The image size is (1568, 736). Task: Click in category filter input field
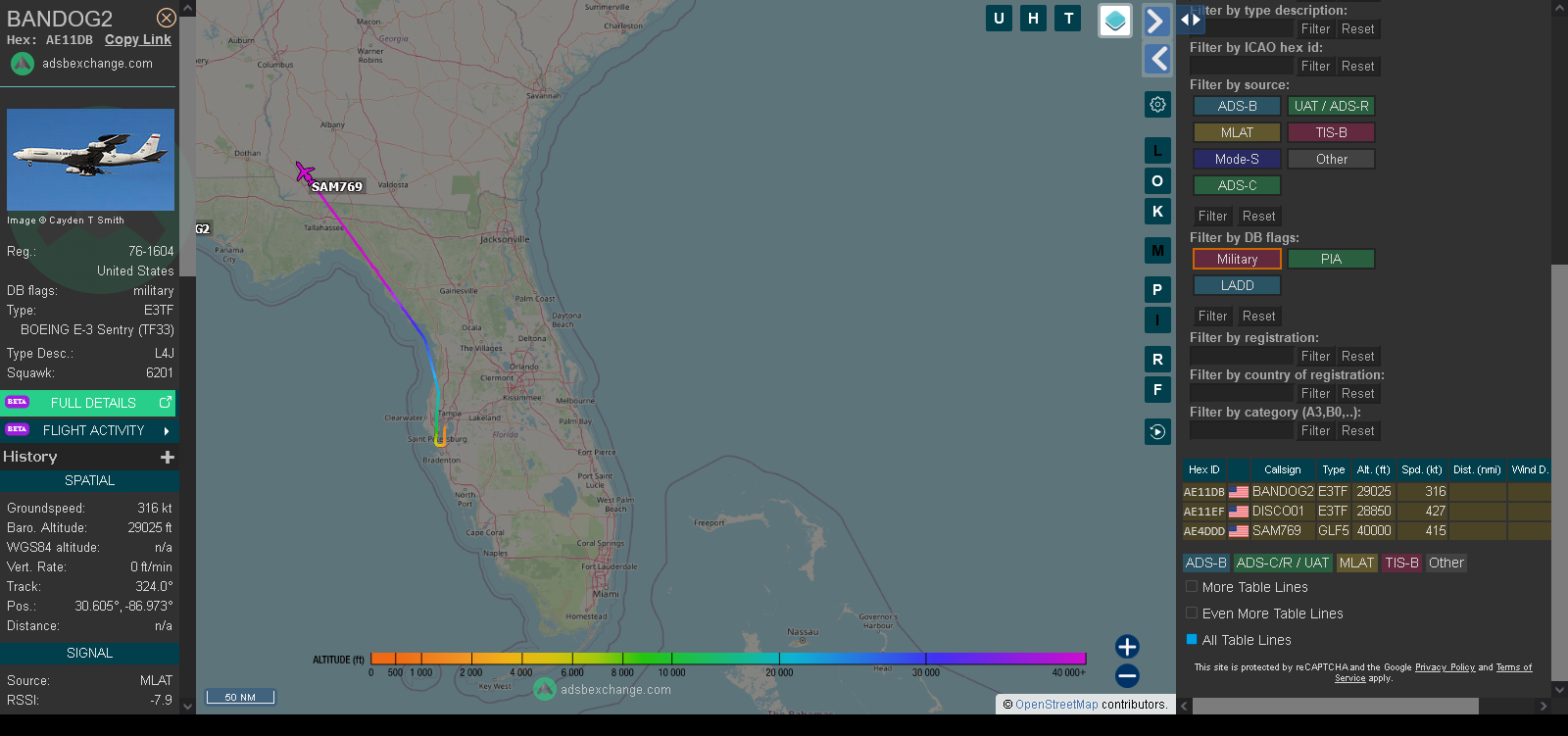1242,430
